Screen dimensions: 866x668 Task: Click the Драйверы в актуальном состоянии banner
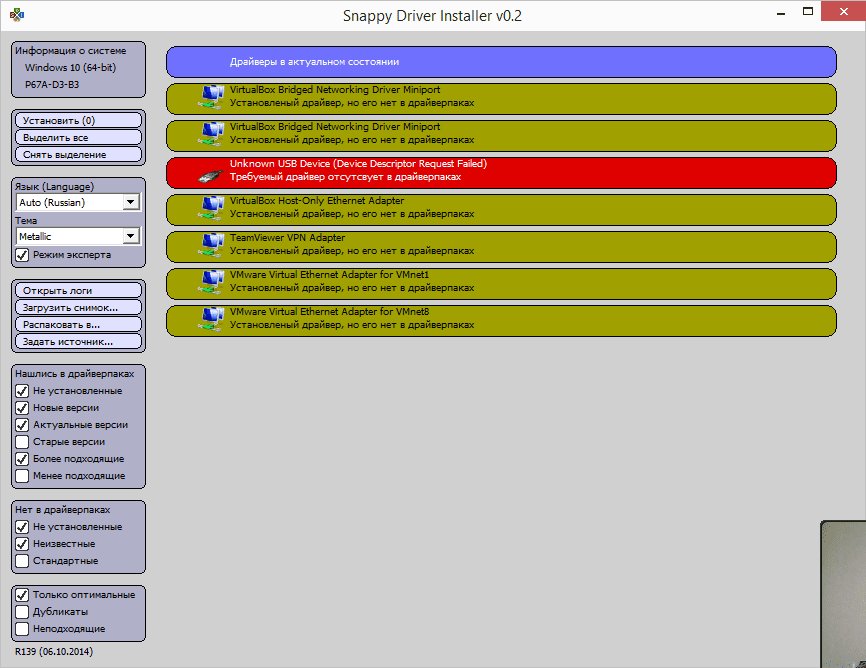(501, 62)
